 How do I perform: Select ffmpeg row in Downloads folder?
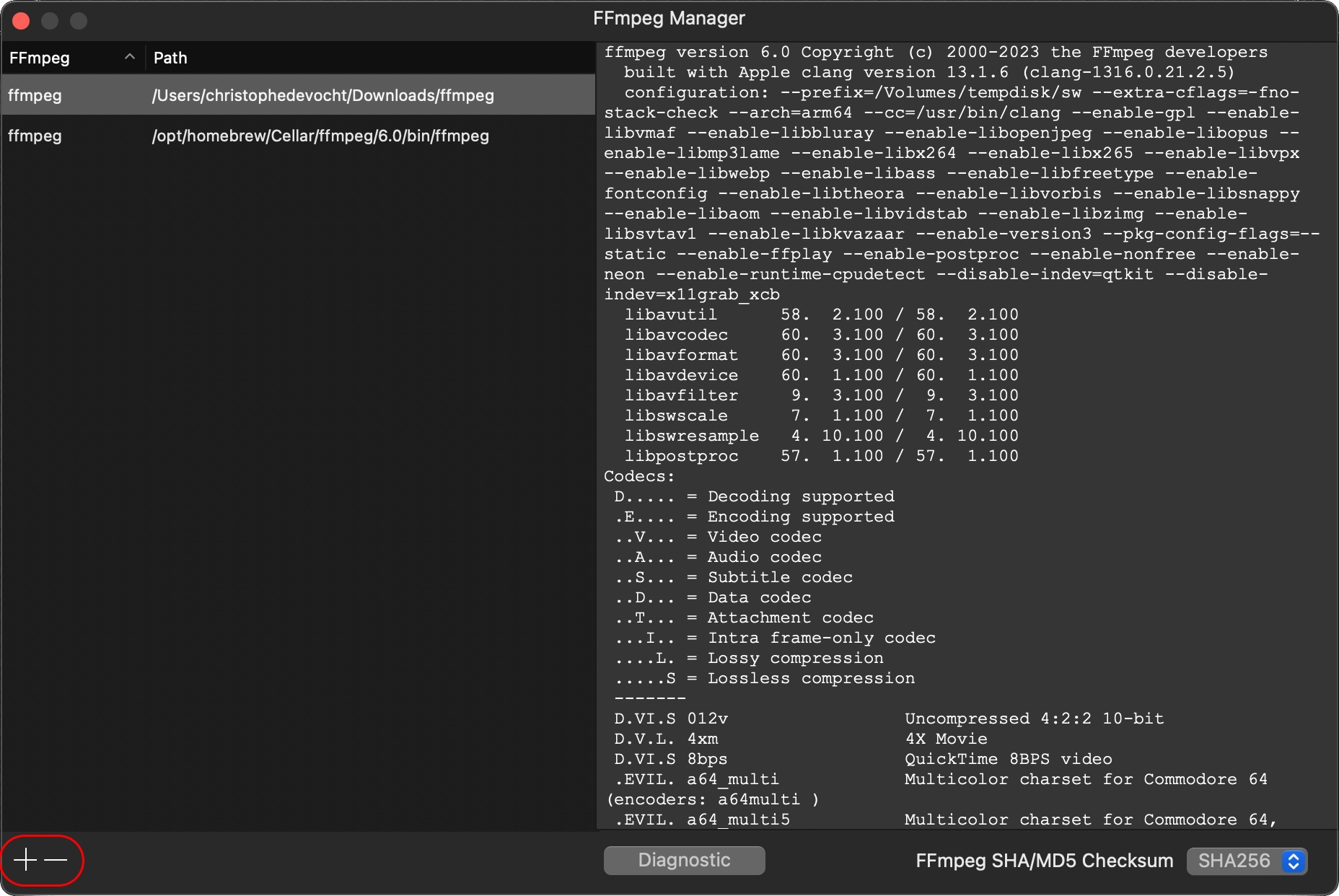(298, 95)
